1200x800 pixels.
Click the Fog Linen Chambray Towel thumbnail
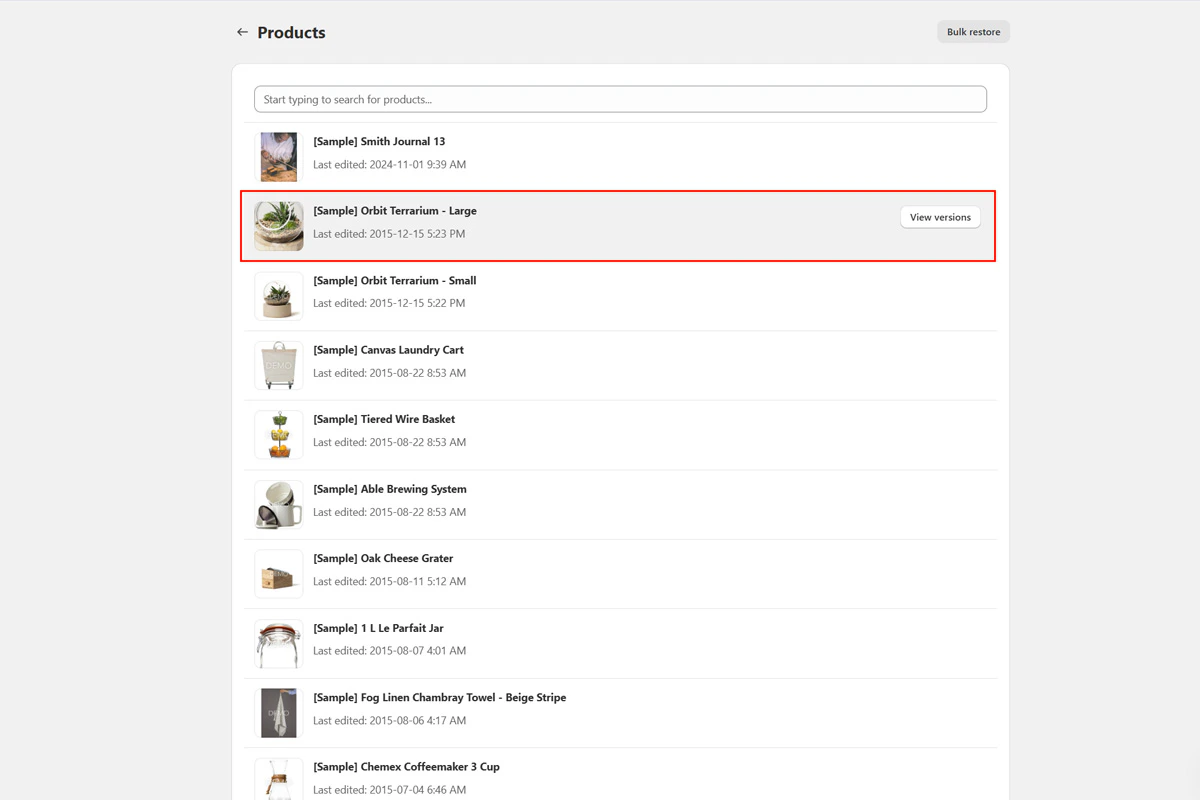(x=278, y=712)
